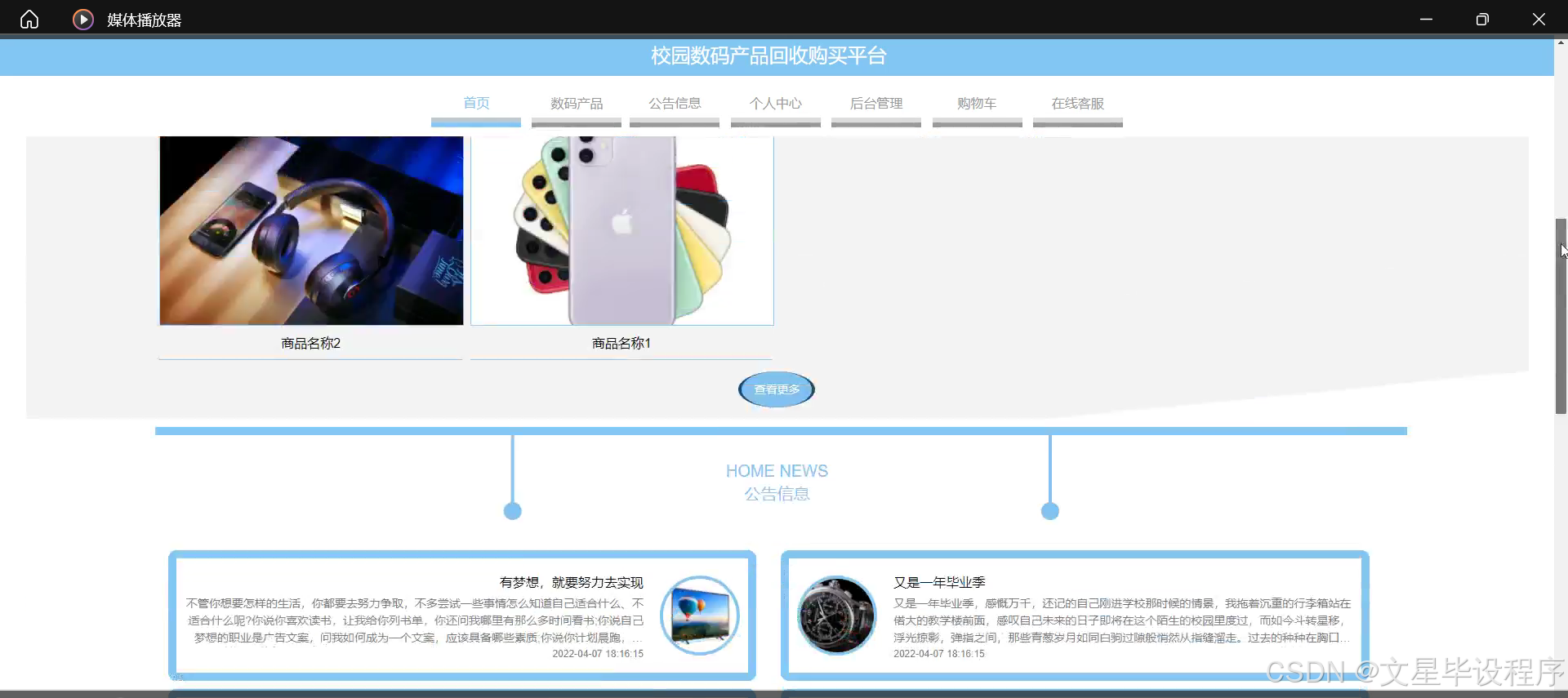Open news titled 有梦想，就要努力去实现
This screenshot has height=698, width=1568.
572,582
